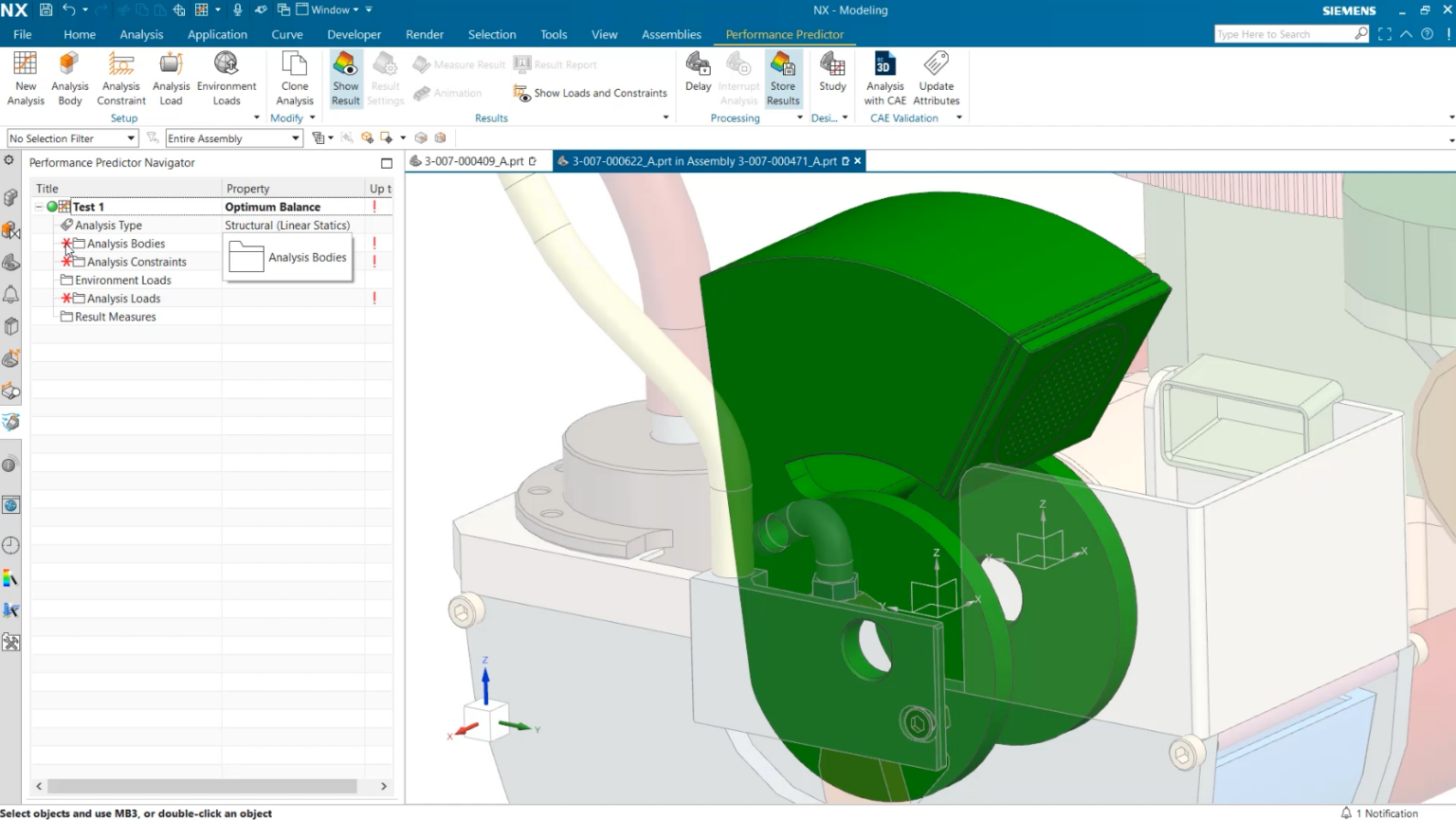Open the Entire Assembly scope dropdown
Image resolution: width=1456 pixels, height=820 pixels.
233,138
